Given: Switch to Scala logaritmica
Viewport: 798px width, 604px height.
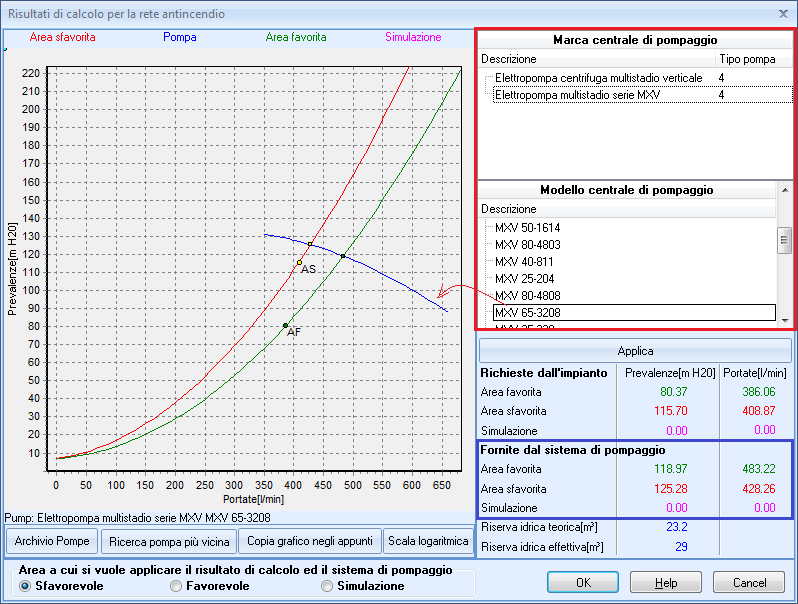Looking at the screenshot, I should [427, 541].
